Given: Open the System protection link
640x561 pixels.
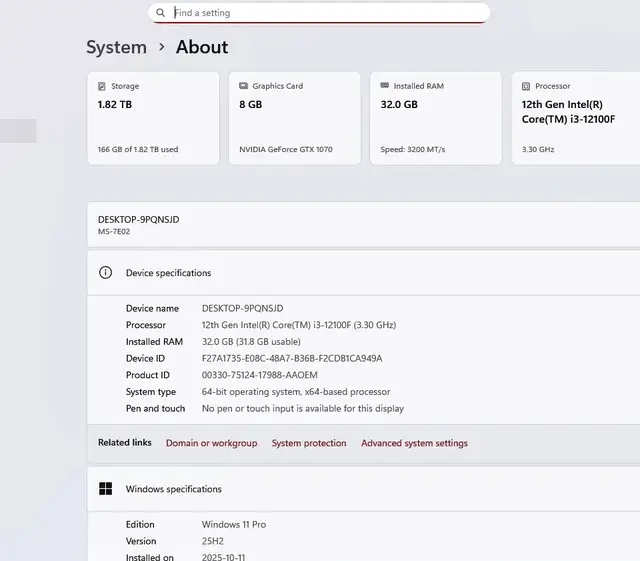Looking at the screenshot, I should 309,443.
